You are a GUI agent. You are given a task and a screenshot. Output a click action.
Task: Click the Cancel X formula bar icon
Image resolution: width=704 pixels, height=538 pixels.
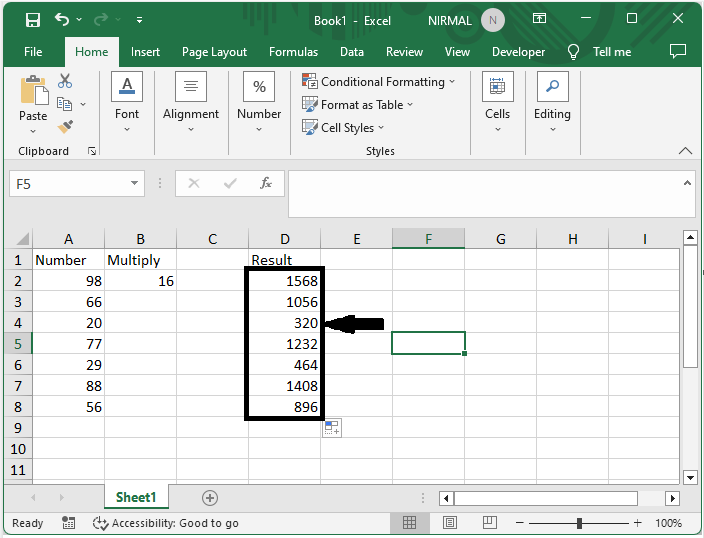(x=194, y=183)
